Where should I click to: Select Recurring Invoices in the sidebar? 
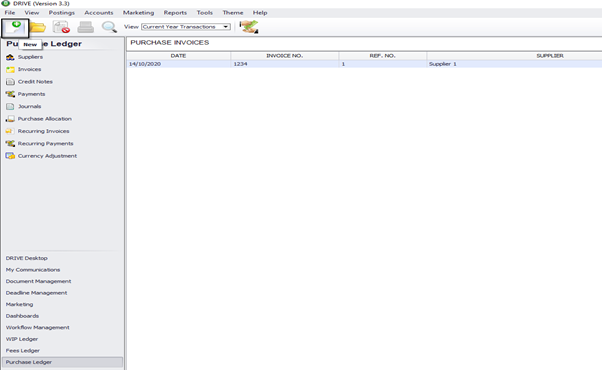click(43, 131)
